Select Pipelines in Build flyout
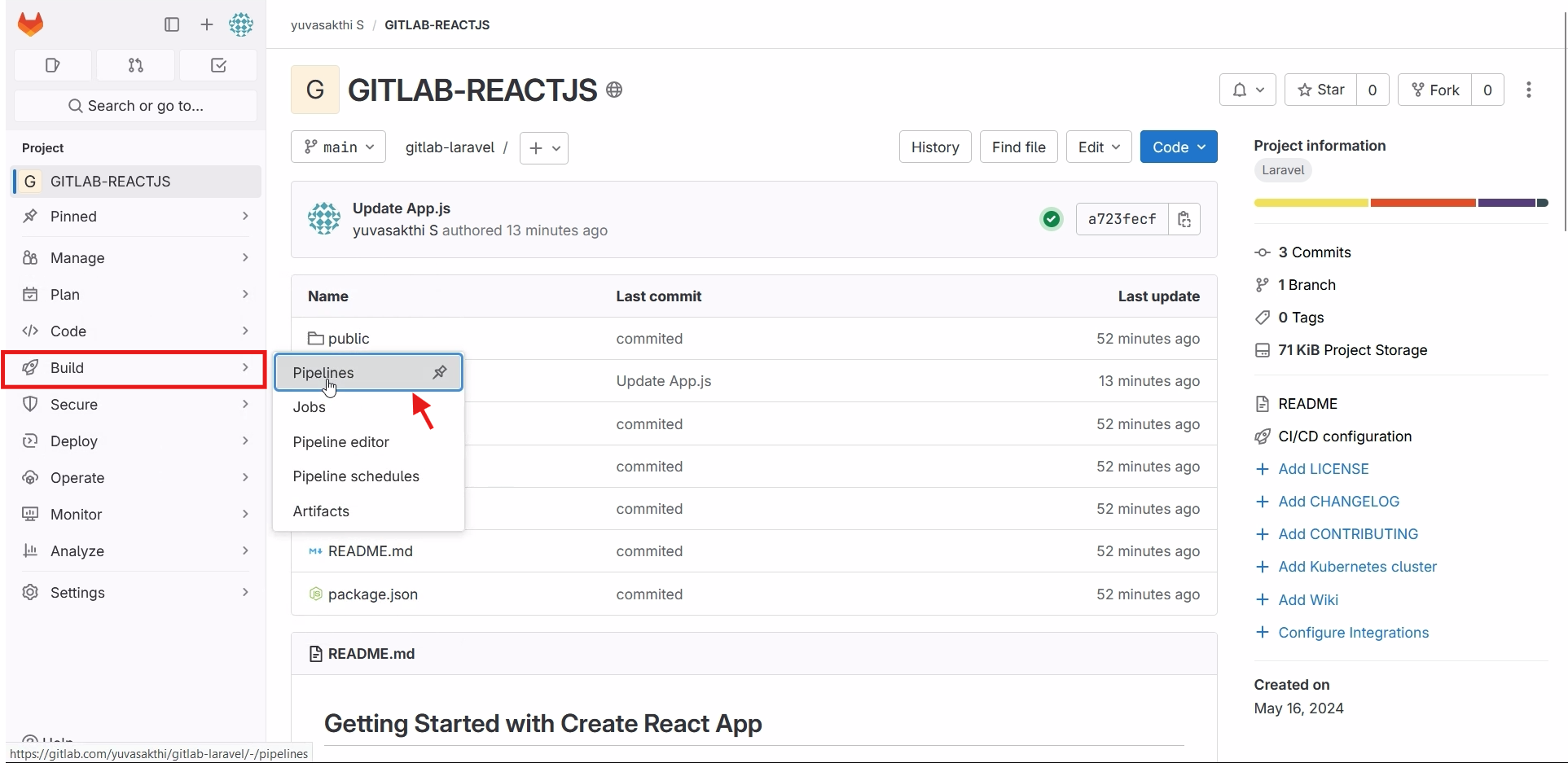The height and width of the screenshot is (763, 1568). 368,372
